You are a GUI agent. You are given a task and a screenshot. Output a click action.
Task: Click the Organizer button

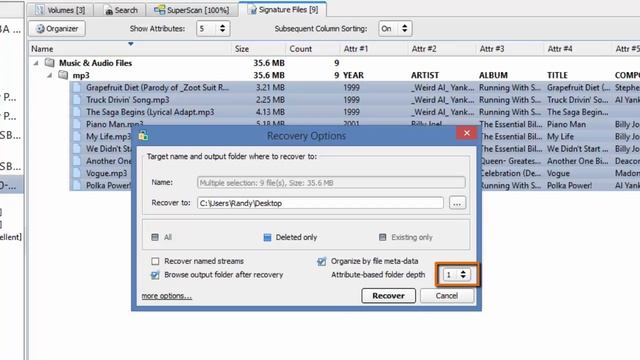(x=57, y=29)
